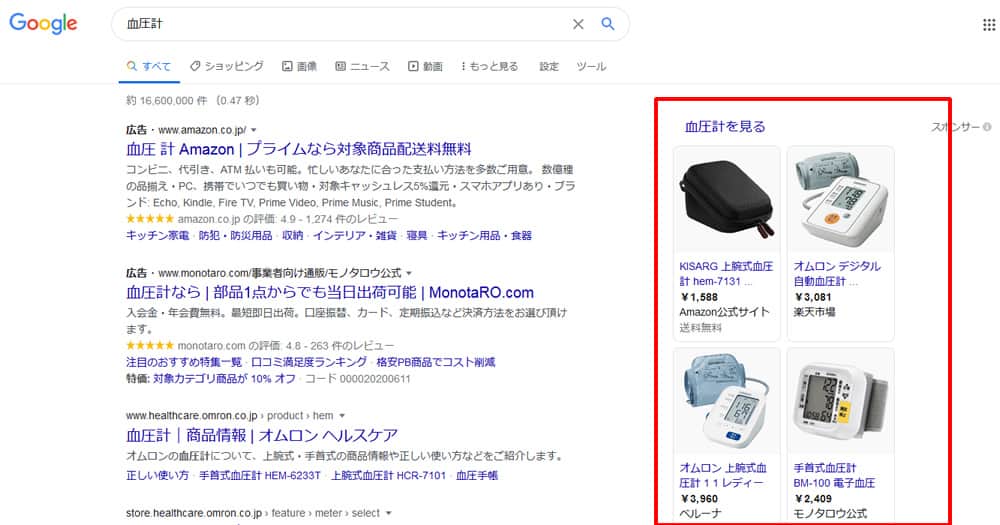Click the オムロン デジタル自動血圧計 product image

pos(841,199)
